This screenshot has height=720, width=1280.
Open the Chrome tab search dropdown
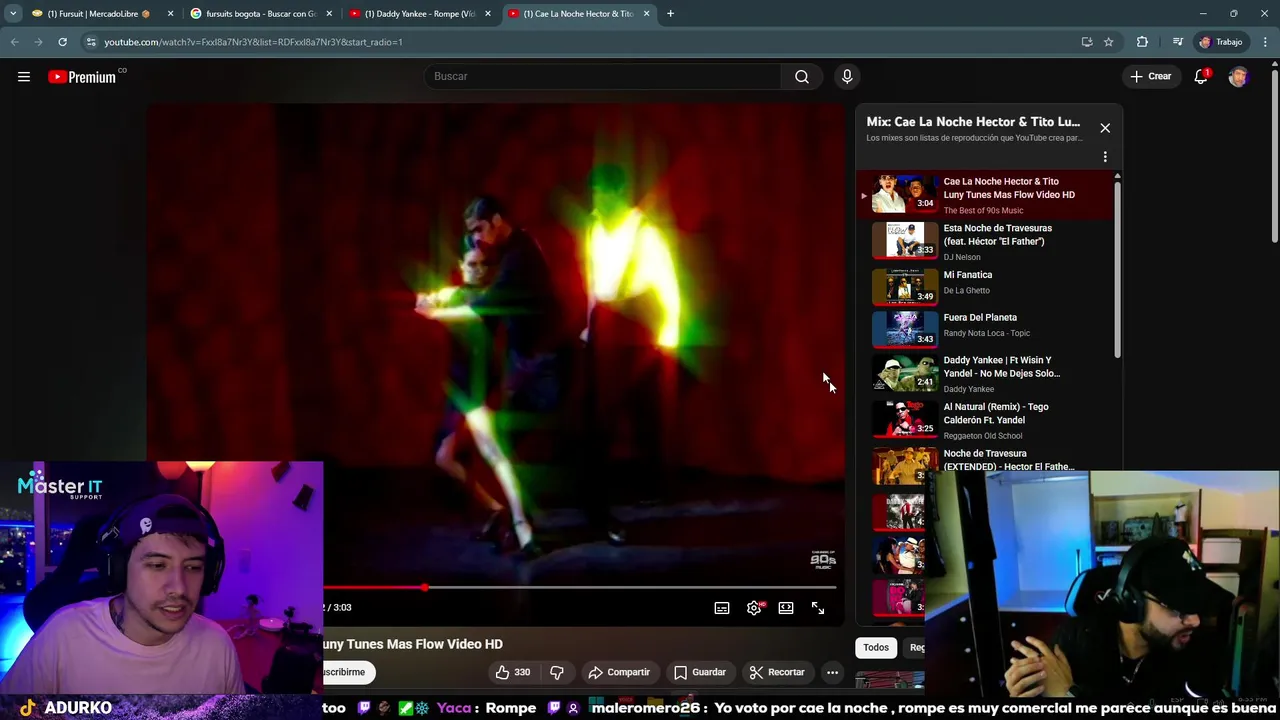(12, 14)
